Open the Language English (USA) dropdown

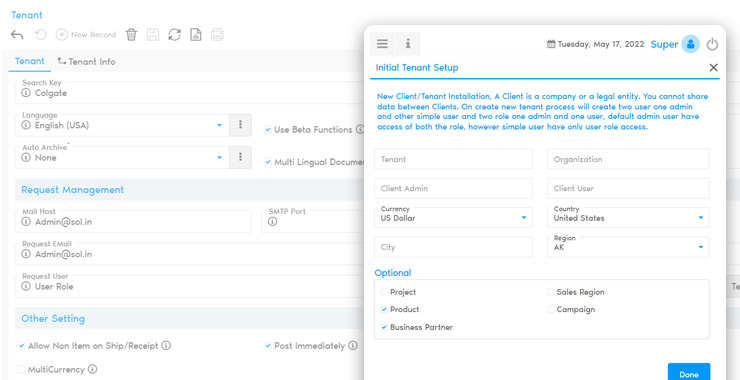click(122, 125)
